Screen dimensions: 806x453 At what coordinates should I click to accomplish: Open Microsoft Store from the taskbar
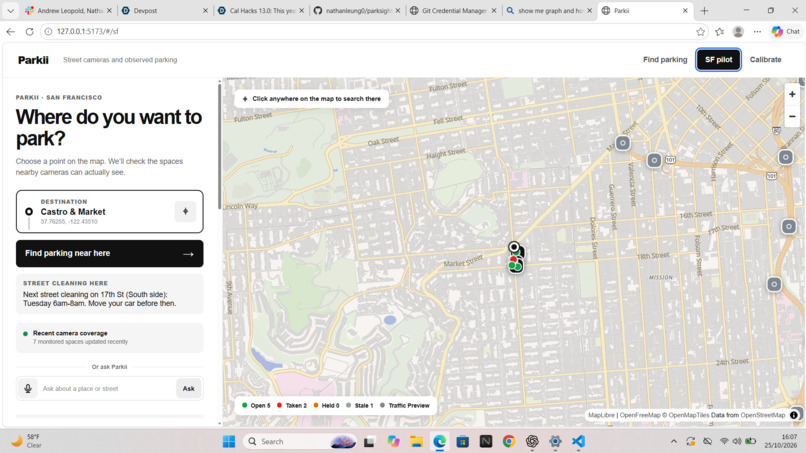[463, 441]
